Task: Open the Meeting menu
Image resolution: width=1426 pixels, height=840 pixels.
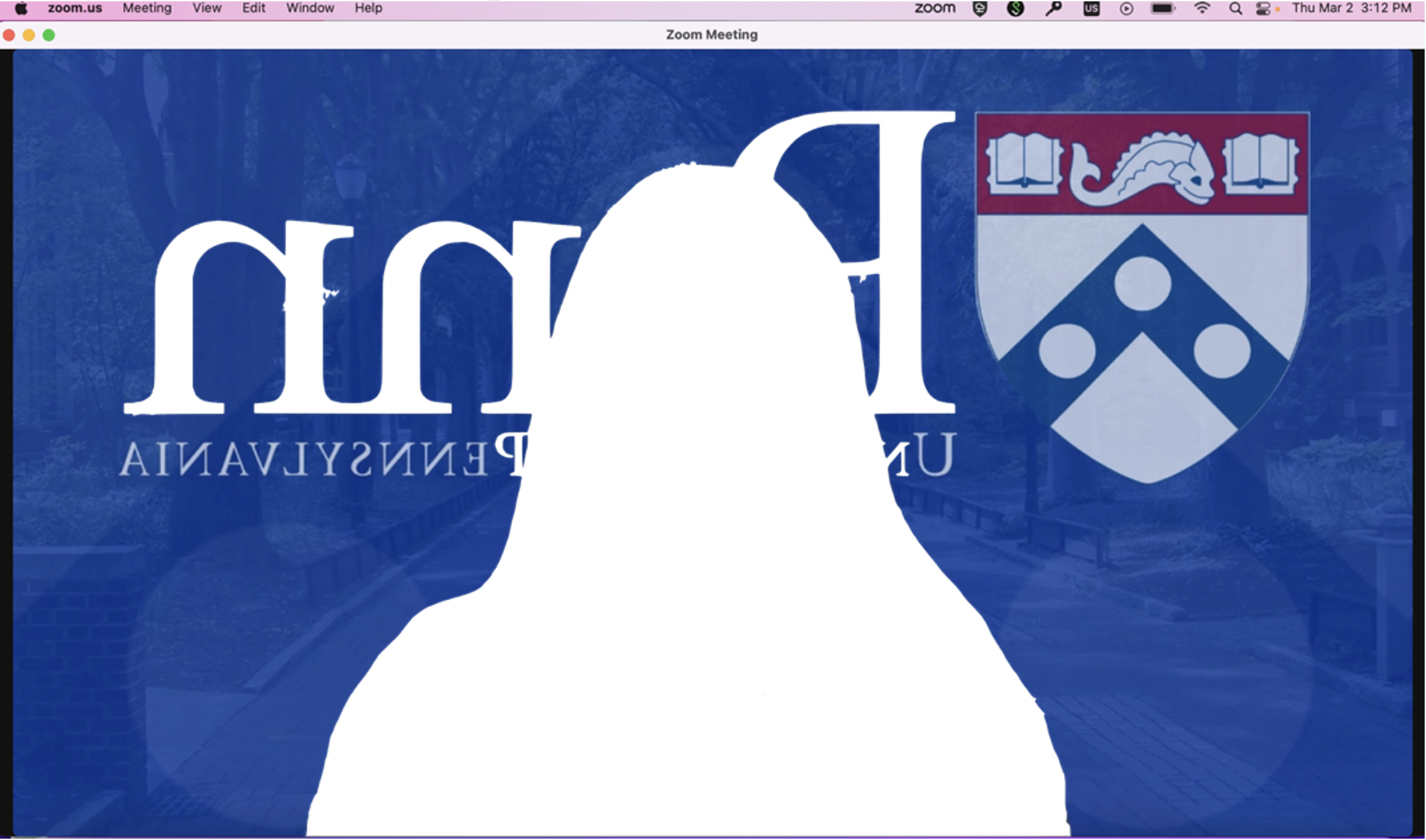Action: click(x=147, y=9)
